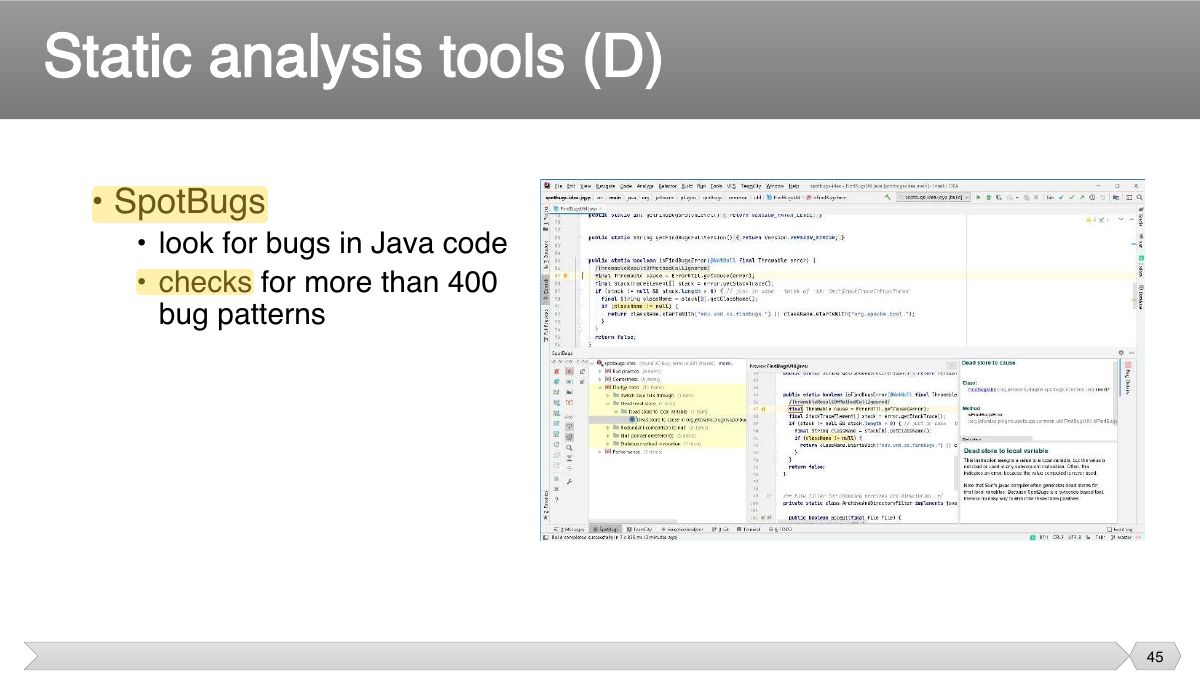Open the Edit menu in the IDE
Screen dimensions: 1200x676
571,186
